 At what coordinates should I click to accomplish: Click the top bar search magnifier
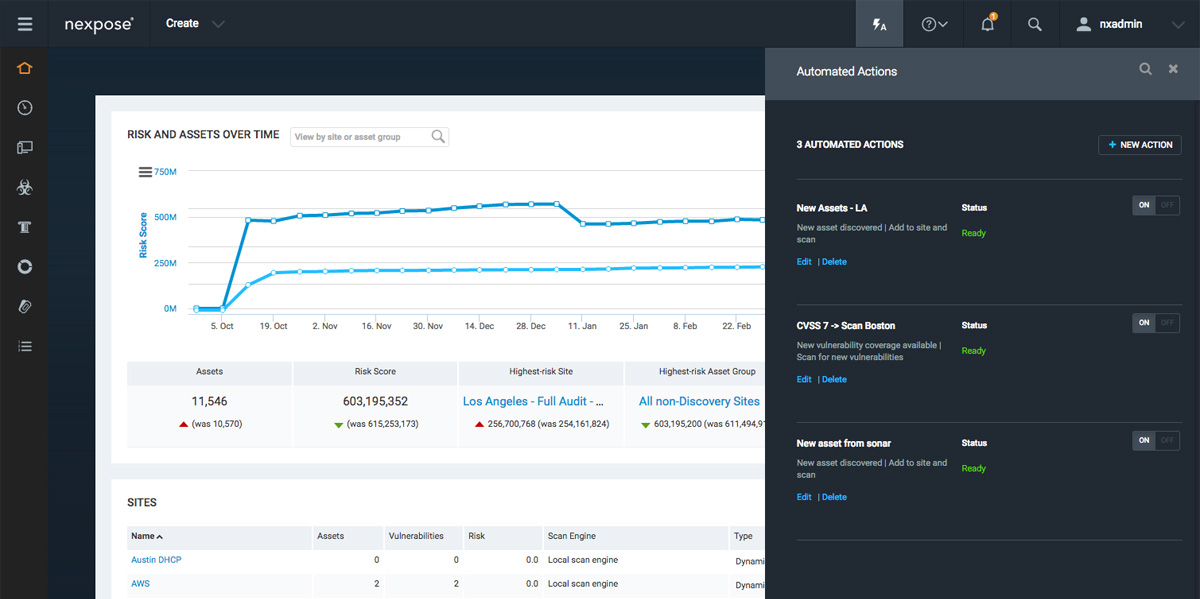pos(1035,24)
